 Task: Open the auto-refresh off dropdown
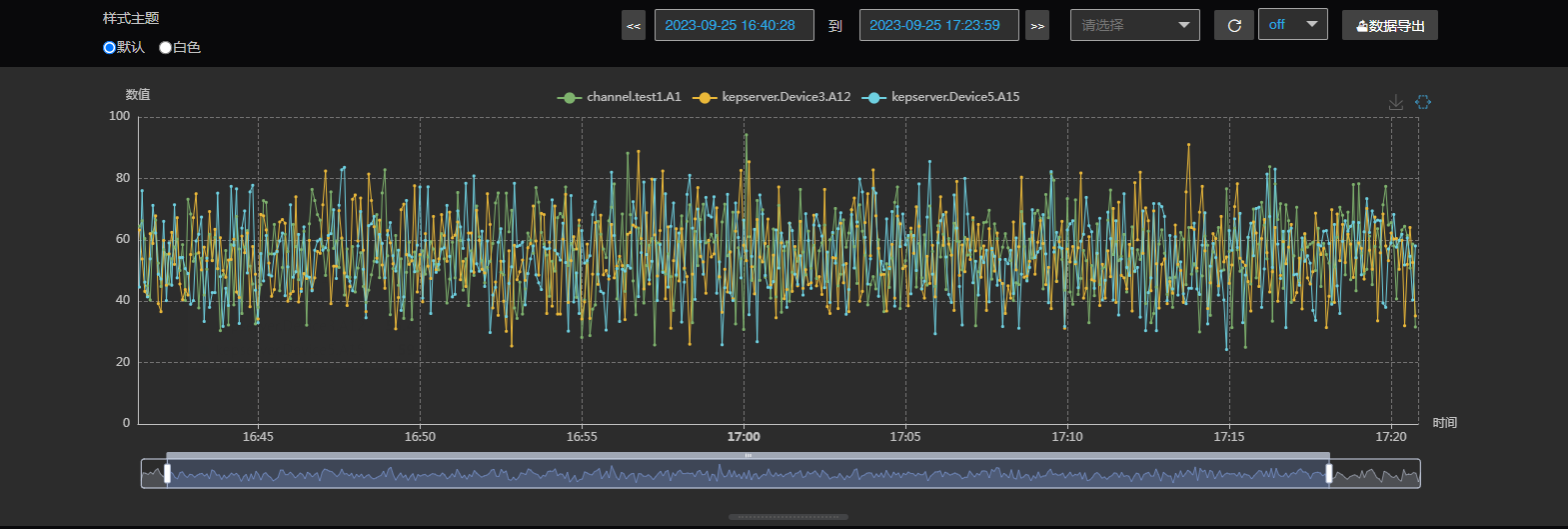[x=1293, y=24]
